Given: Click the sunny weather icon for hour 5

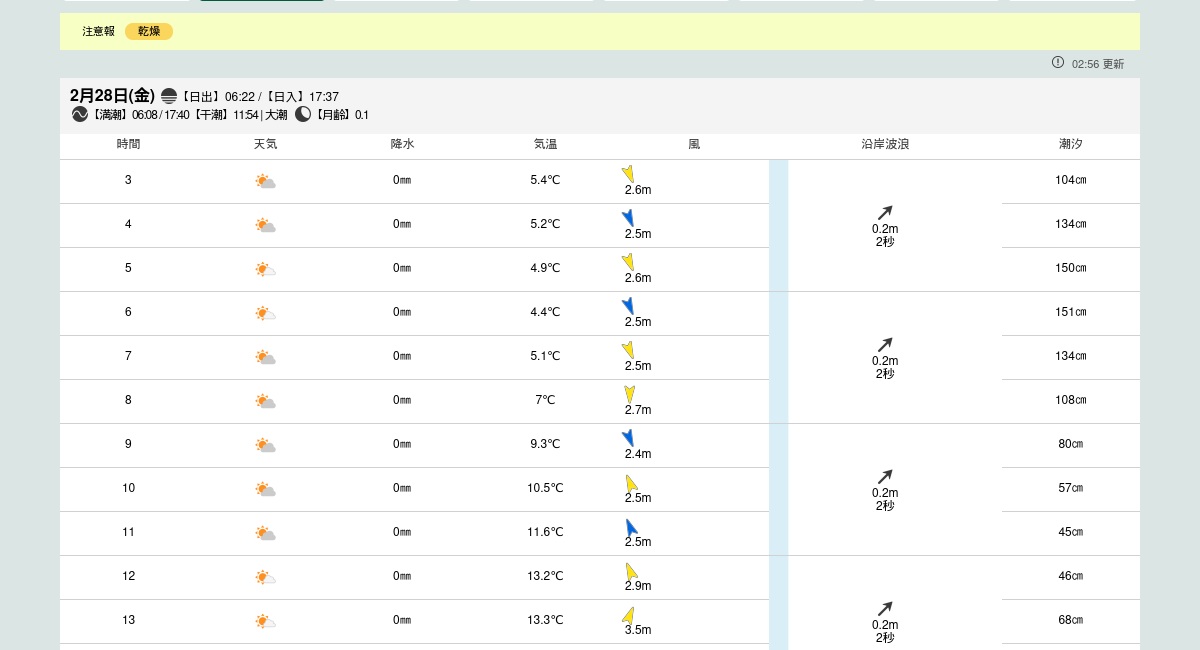Looking at the screenshot, I should pyautogui.click(x=265, y=269).
